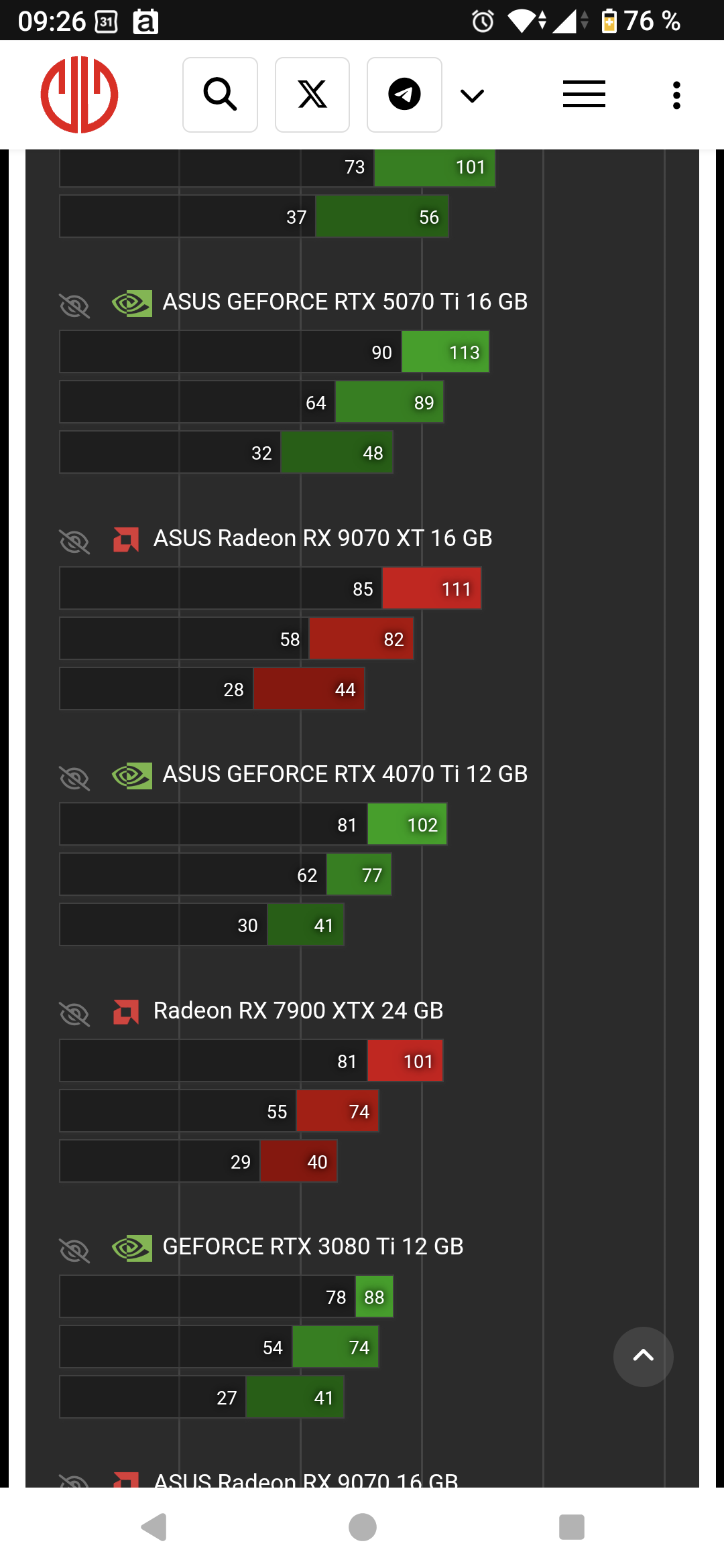This screenshot has height=1568, width=724.
Task: Tap the red 111 bar for RX 9070 XT
Action: (432, 588)
